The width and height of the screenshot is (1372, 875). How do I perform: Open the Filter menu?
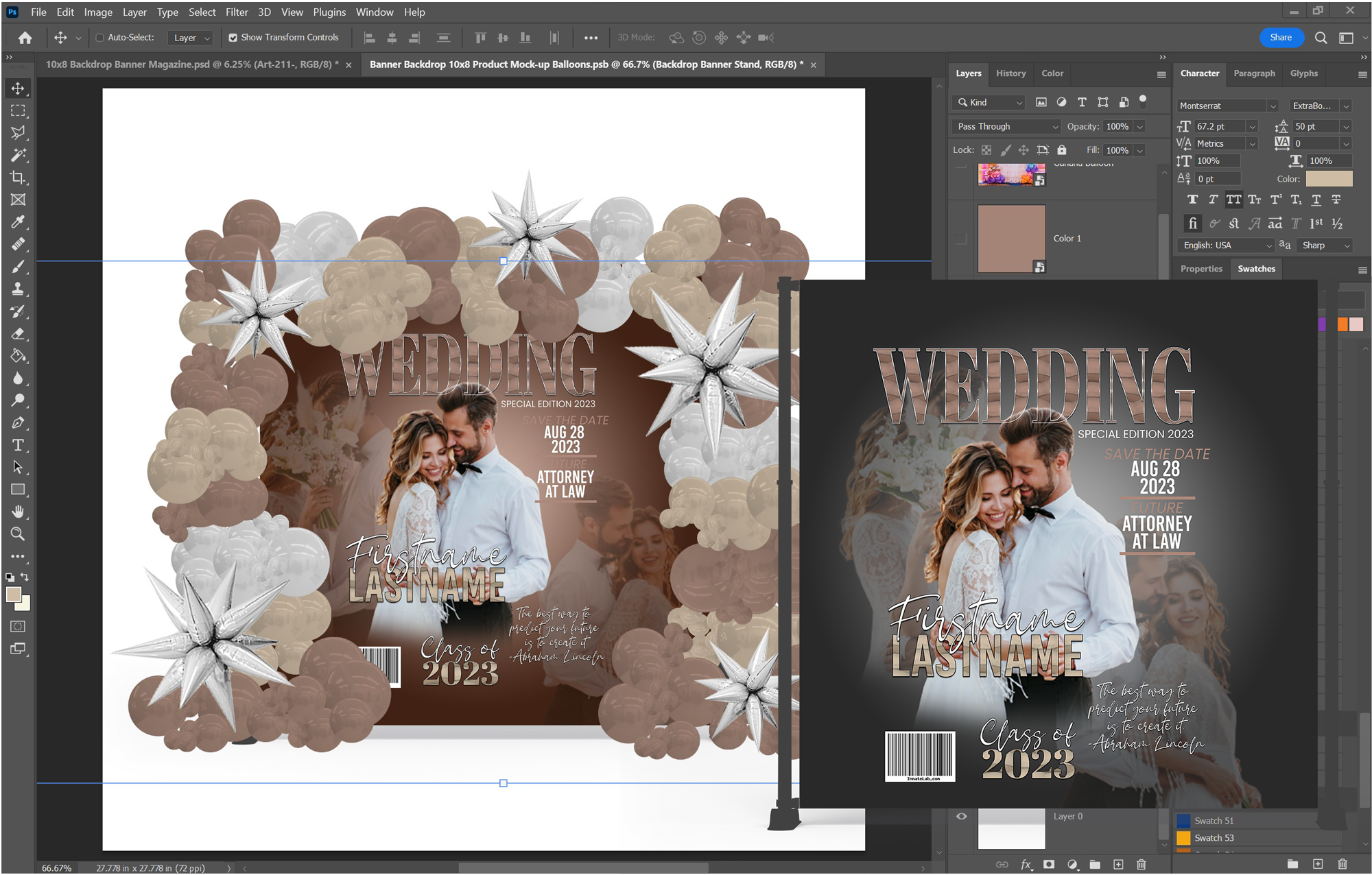236,12
